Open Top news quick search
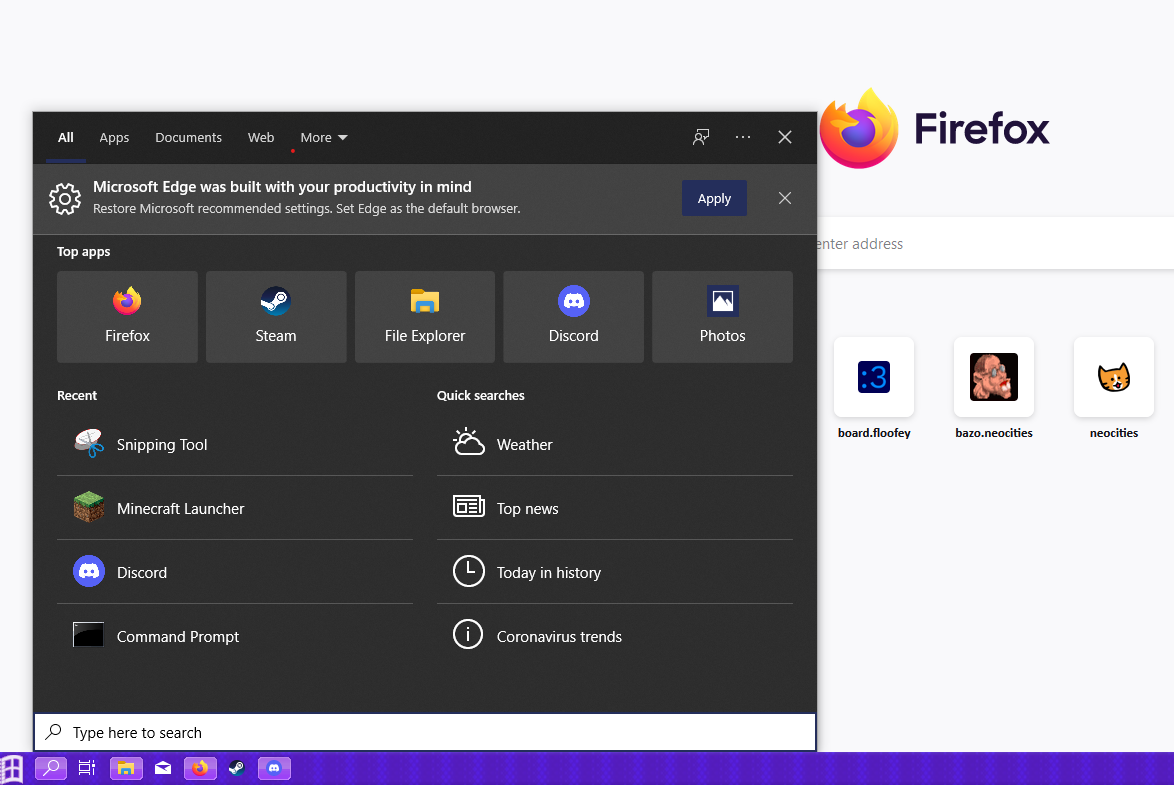The image size is (1174, 785). tap(615, 508)
